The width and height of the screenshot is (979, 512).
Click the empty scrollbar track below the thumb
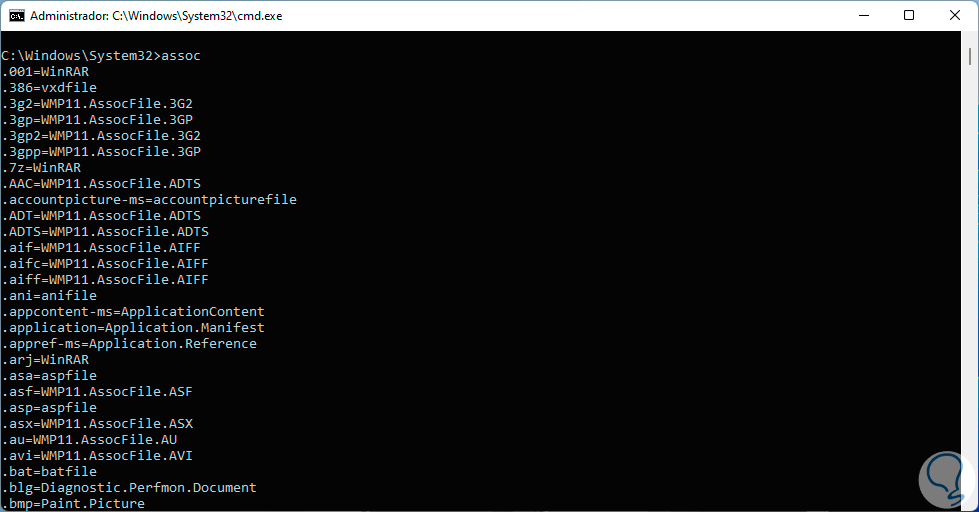pyautogui.click(x=970, y=300)
